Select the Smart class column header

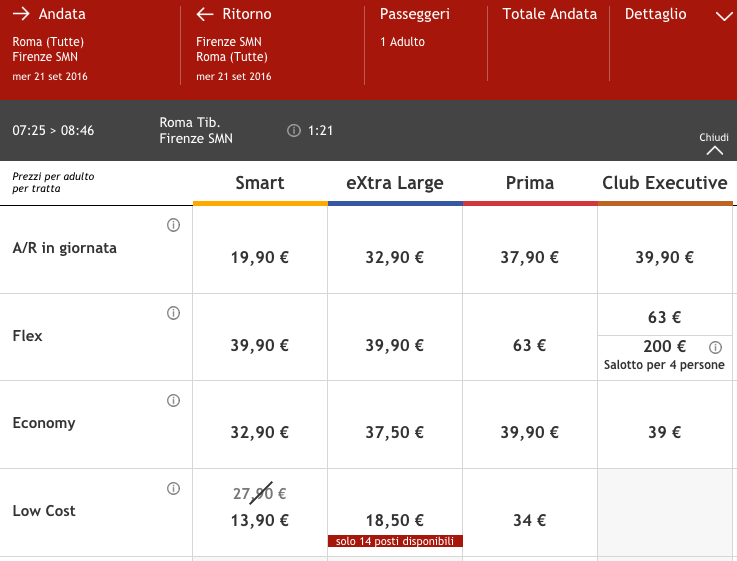pyautogui.click(x=260, y=183)
